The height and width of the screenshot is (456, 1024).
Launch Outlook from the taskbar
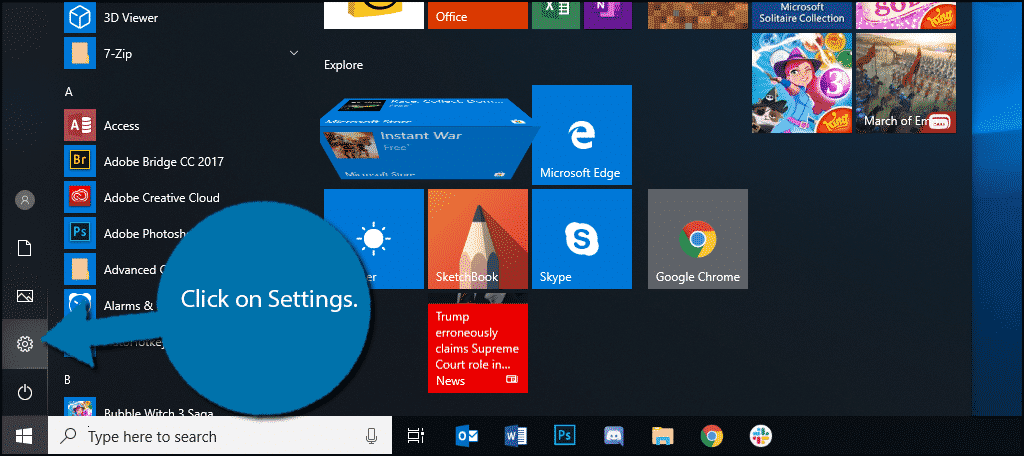(x=467, y=436)
